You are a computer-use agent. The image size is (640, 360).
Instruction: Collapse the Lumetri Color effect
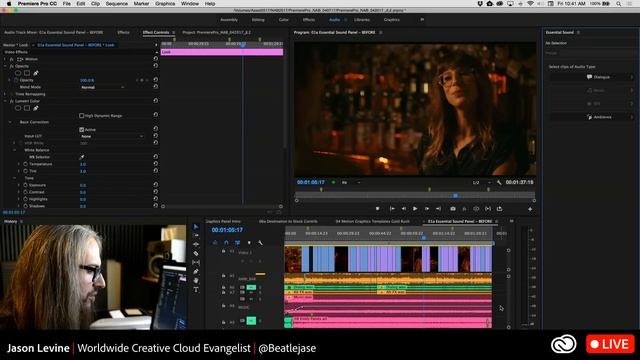coord(5,101)
